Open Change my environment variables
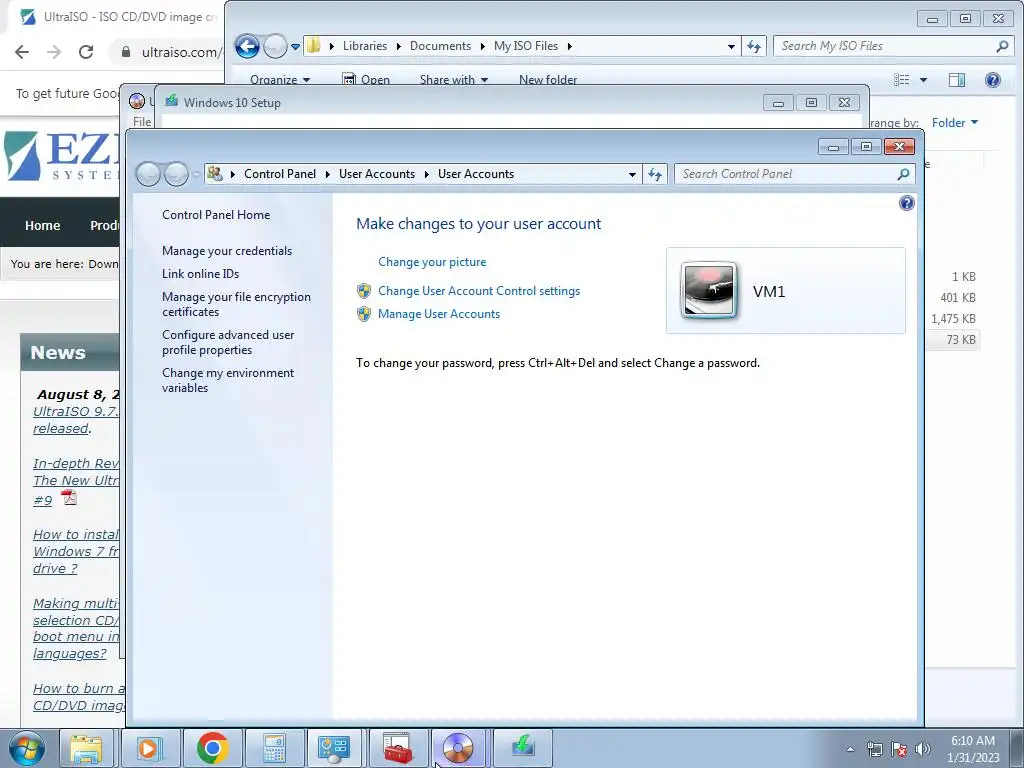The image size is (1024, 768). pos(228,380)
